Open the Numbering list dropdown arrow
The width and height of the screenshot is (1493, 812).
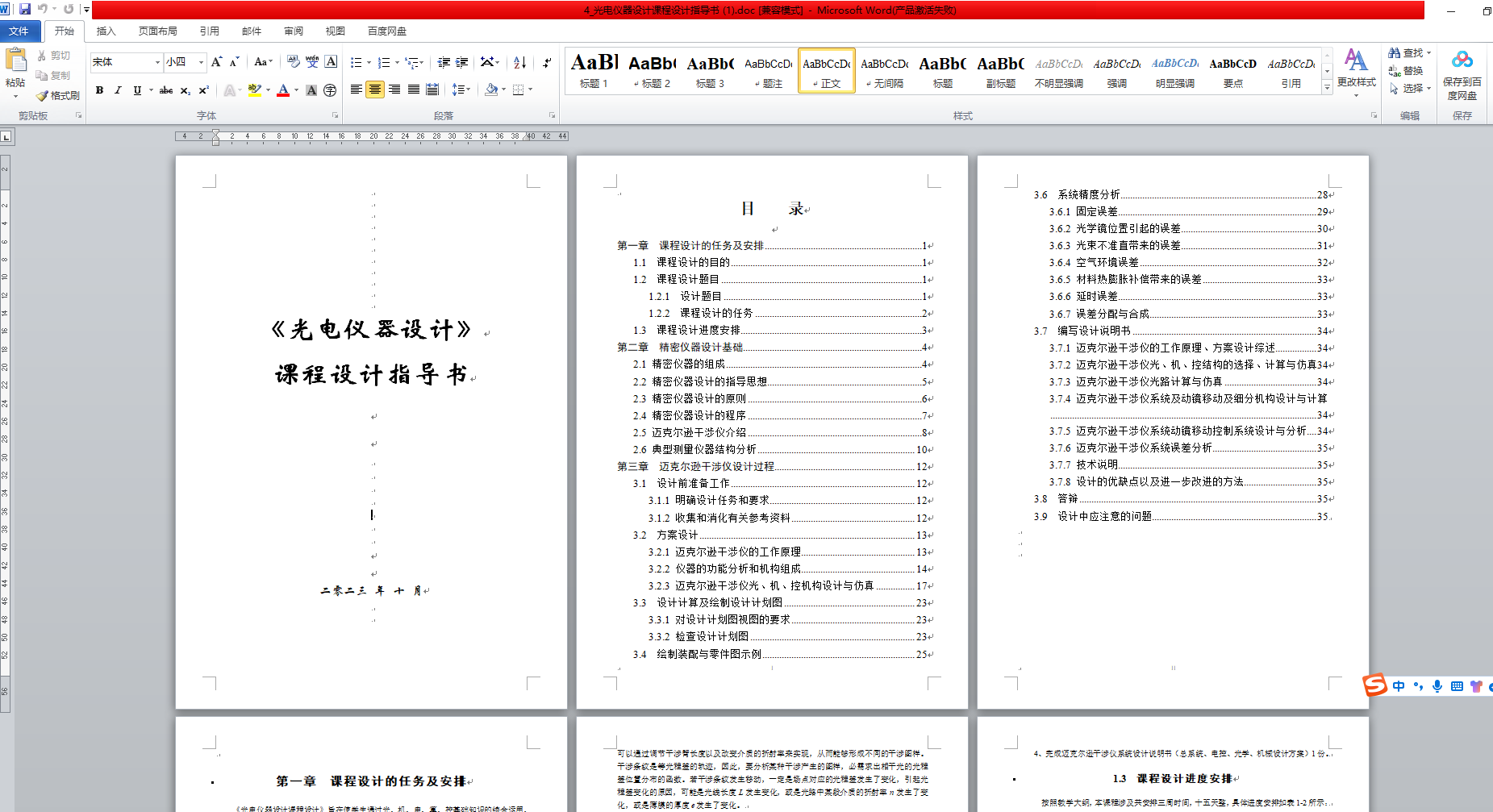[x=396, y=62]
